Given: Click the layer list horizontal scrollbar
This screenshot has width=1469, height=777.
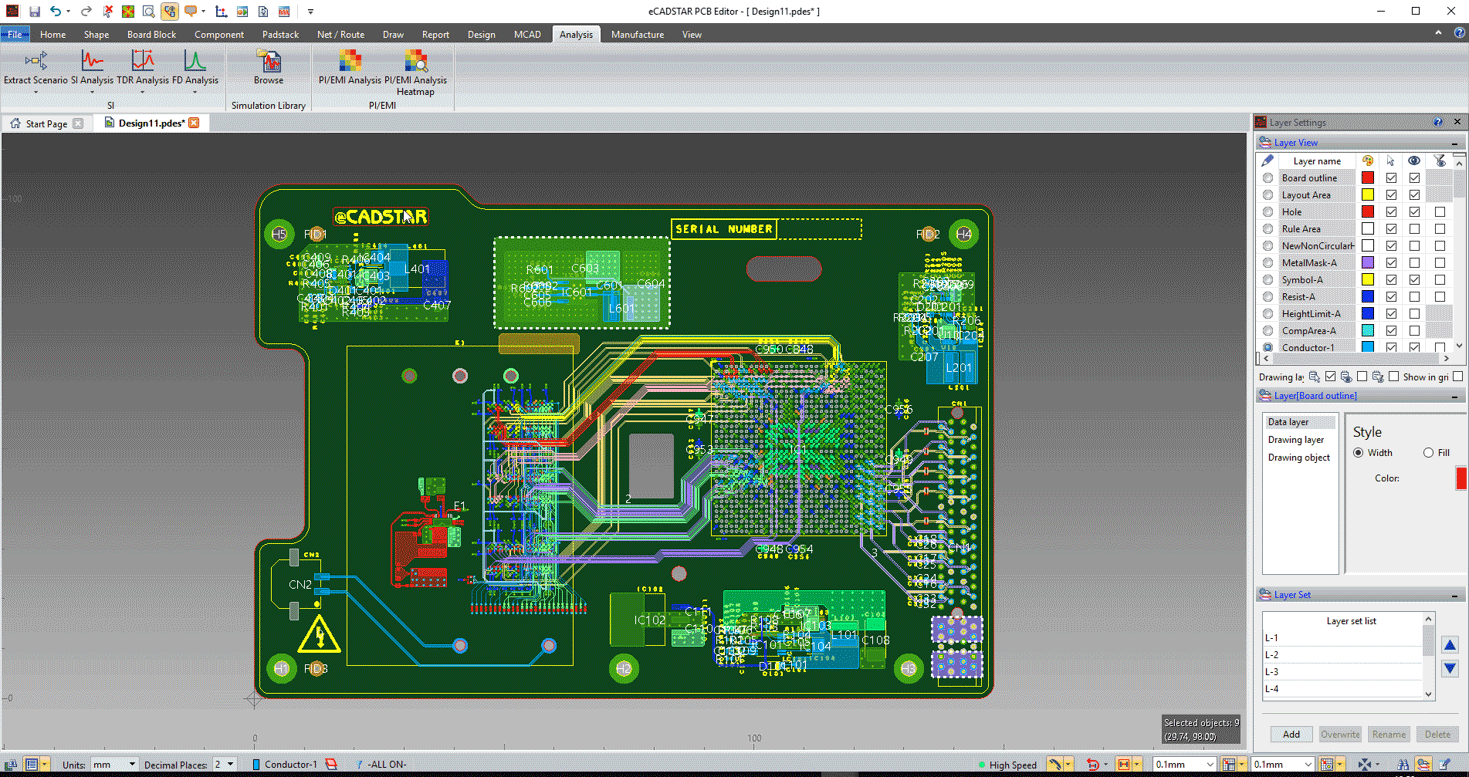Looking at the screenshot, I should [x=1355, y=358].
